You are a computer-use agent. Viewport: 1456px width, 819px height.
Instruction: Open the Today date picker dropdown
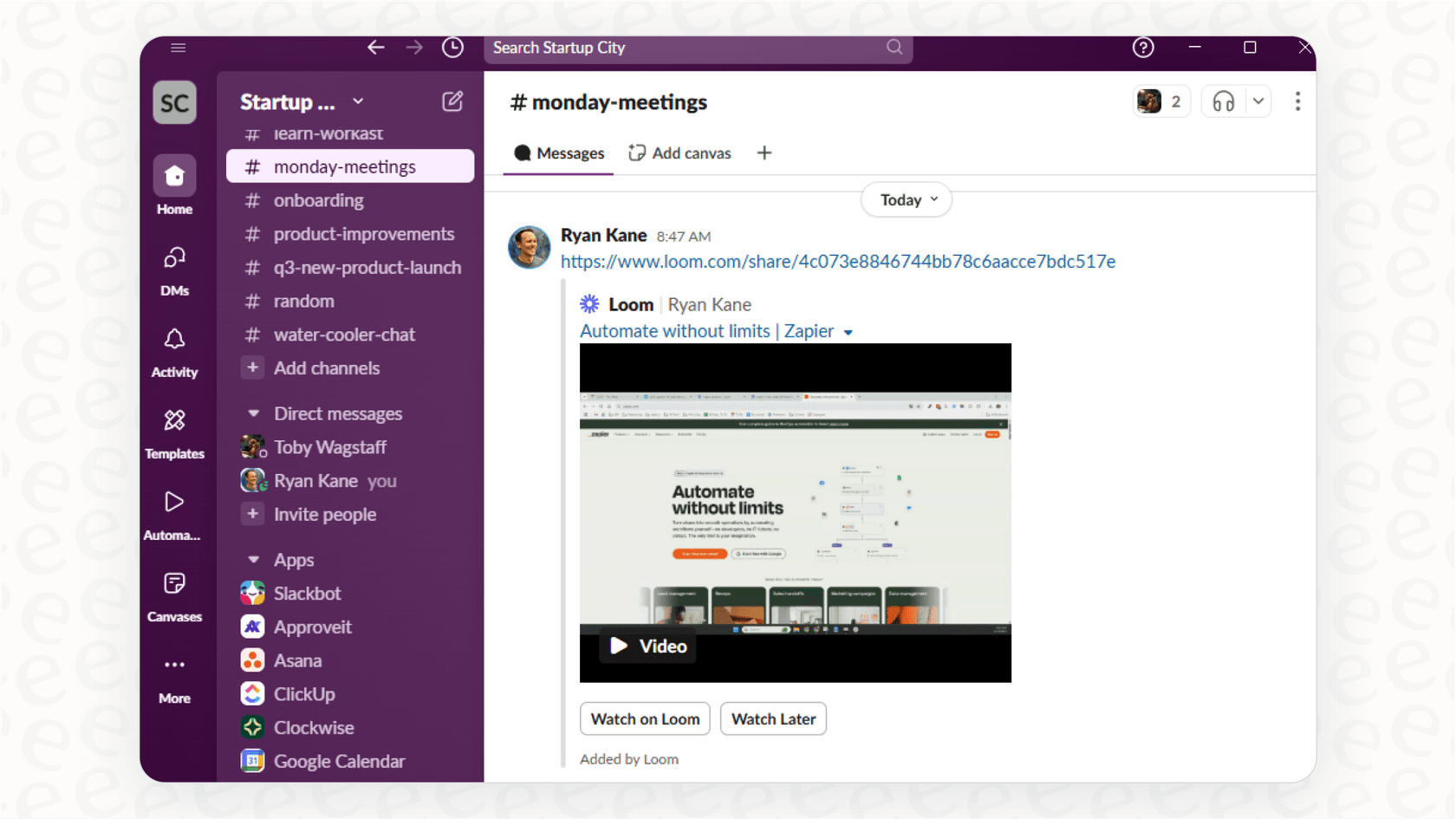point(905,199)
